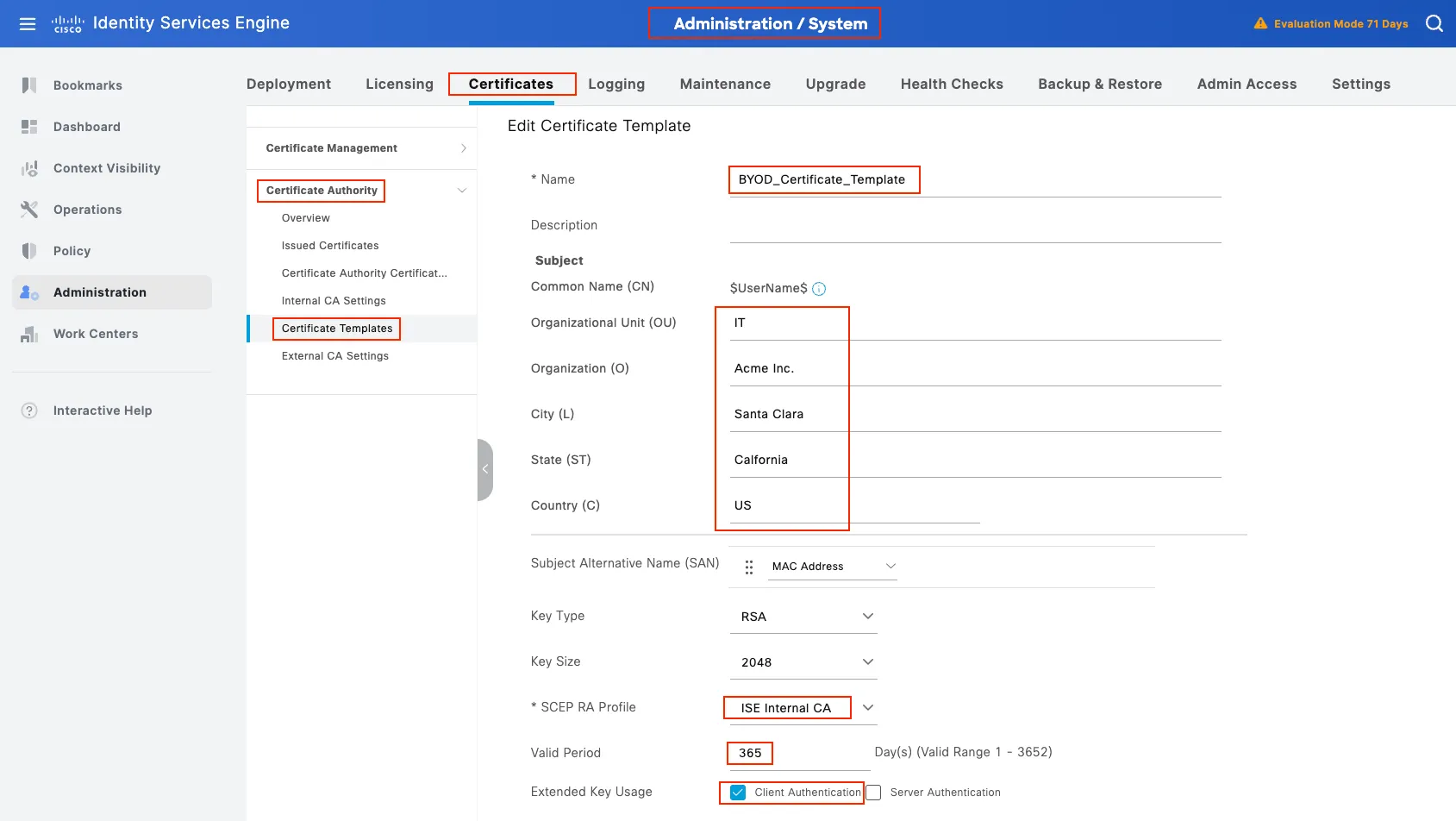
Task: Open the MAC Address SAN dropdown
Action: point(833,567)
